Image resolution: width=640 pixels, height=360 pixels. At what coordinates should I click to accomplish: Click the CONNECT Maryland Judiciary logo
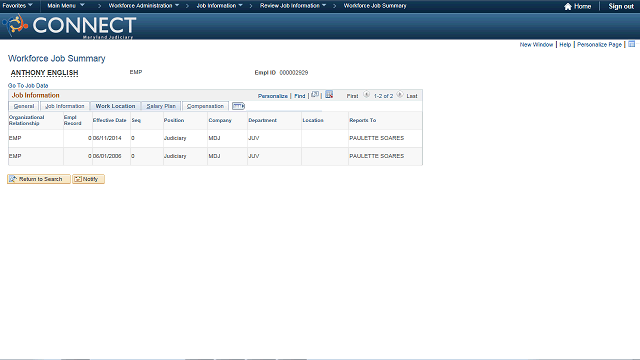point(69,26)
